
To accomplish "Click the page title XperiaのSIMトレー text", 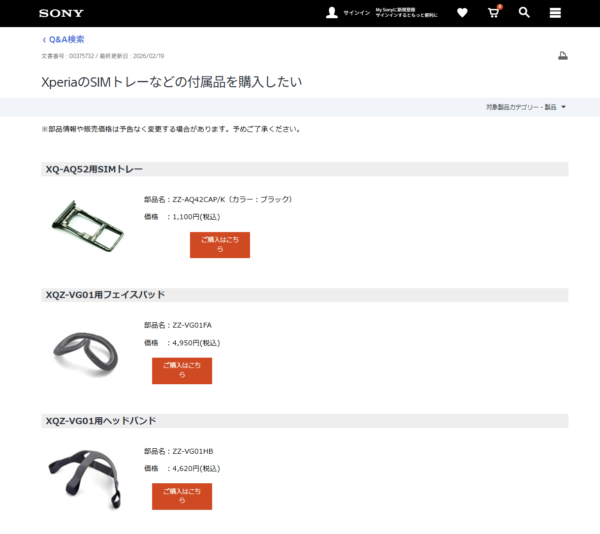I will coord(171,82).
